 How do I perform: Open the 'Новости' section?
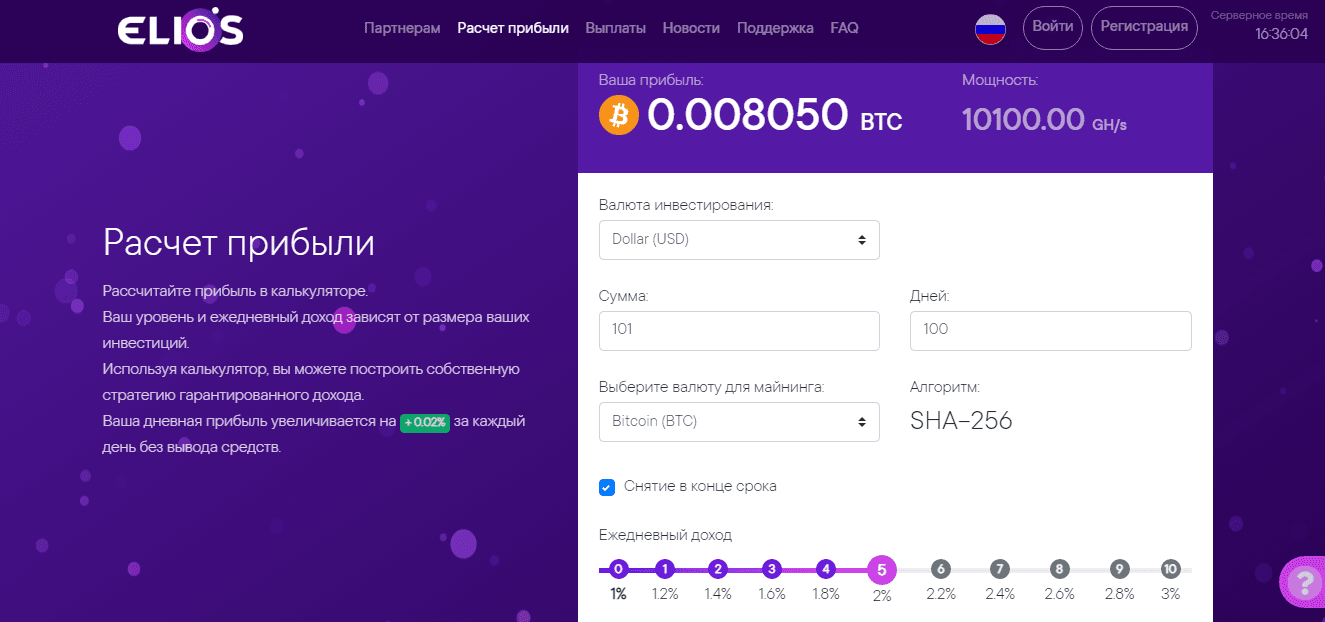pos(691,28)
